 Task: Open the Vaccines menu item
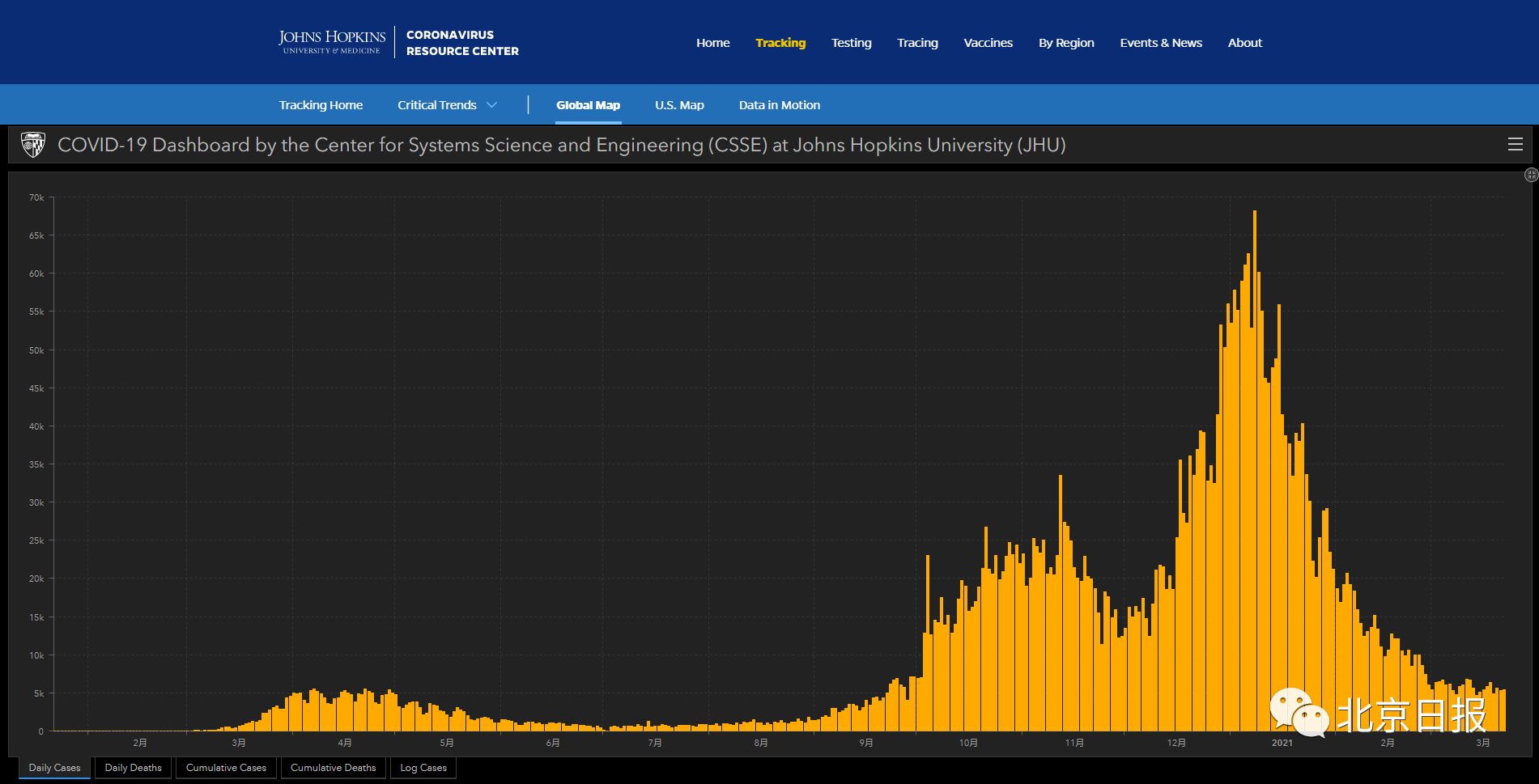(988, 43)
